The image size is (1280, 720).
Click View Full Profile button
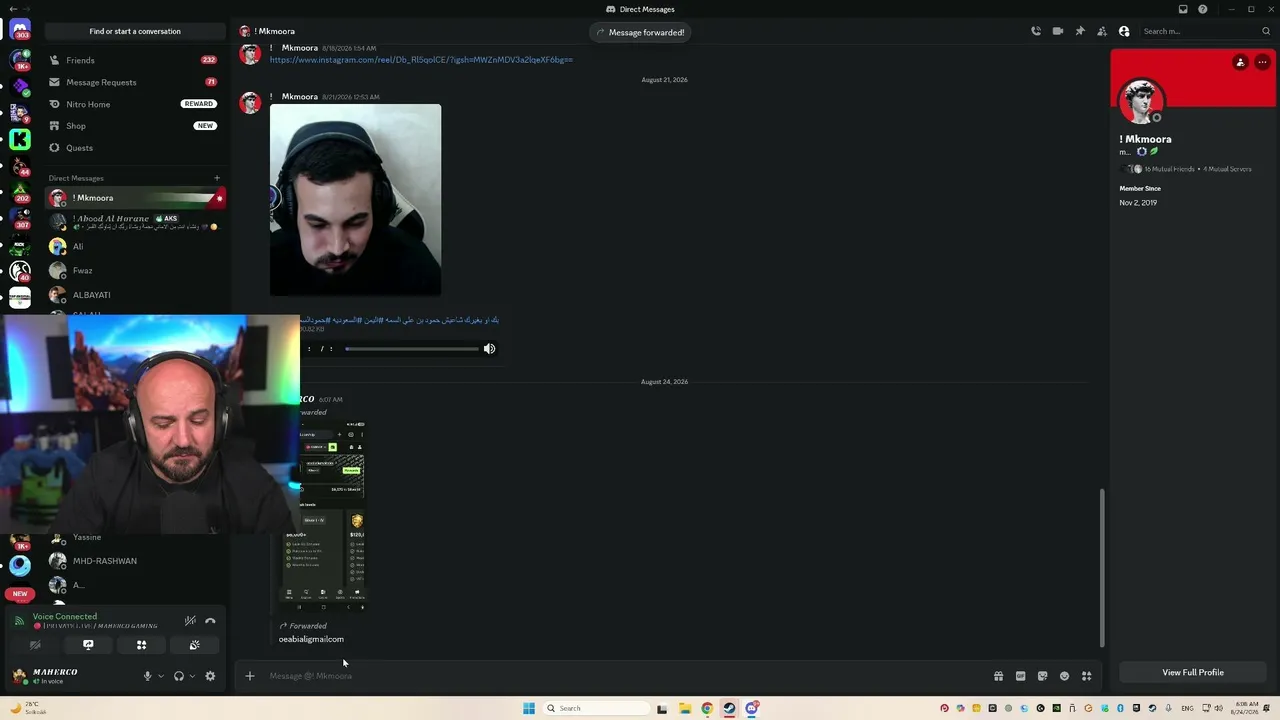pyautogui.click(x=1193, y=673)
